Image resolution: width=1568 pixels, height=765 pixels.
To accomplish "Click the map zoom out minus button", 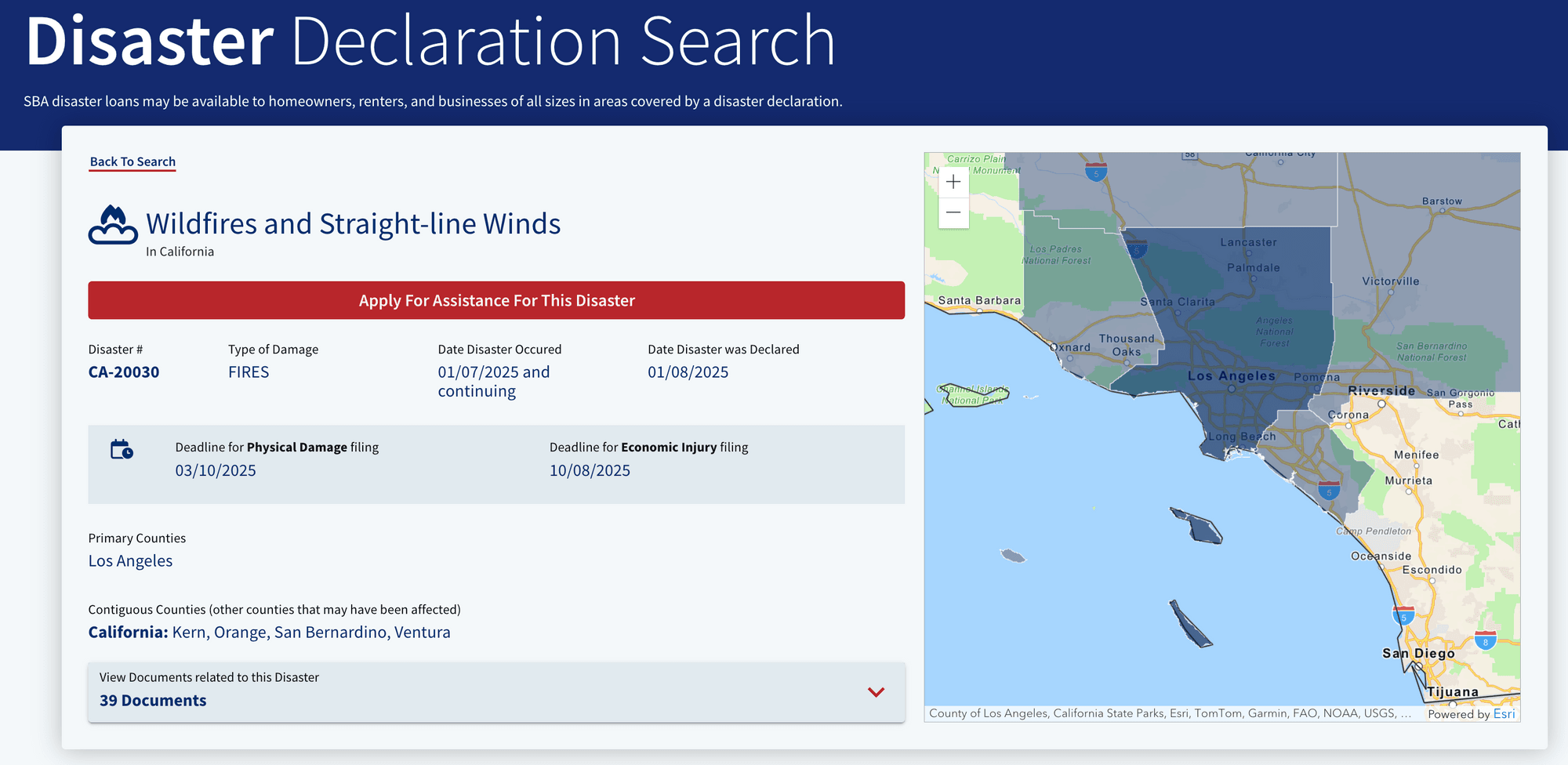I will coord(953,212).
